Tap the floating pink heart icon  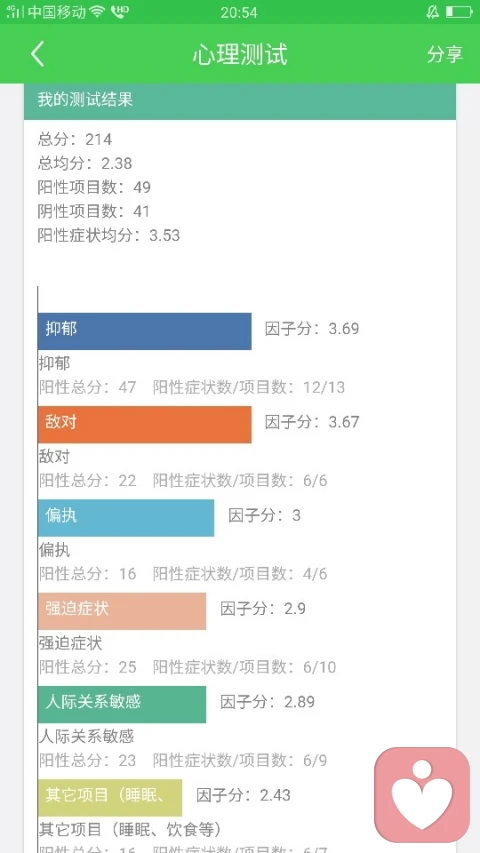point(422,794)
